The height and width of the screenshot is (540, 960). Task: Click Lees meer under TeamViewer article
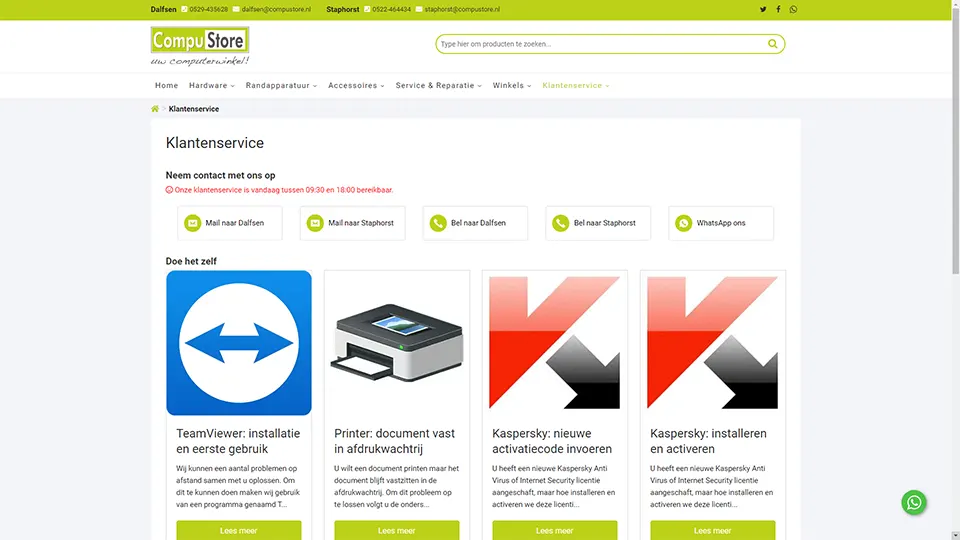[239, 530]
